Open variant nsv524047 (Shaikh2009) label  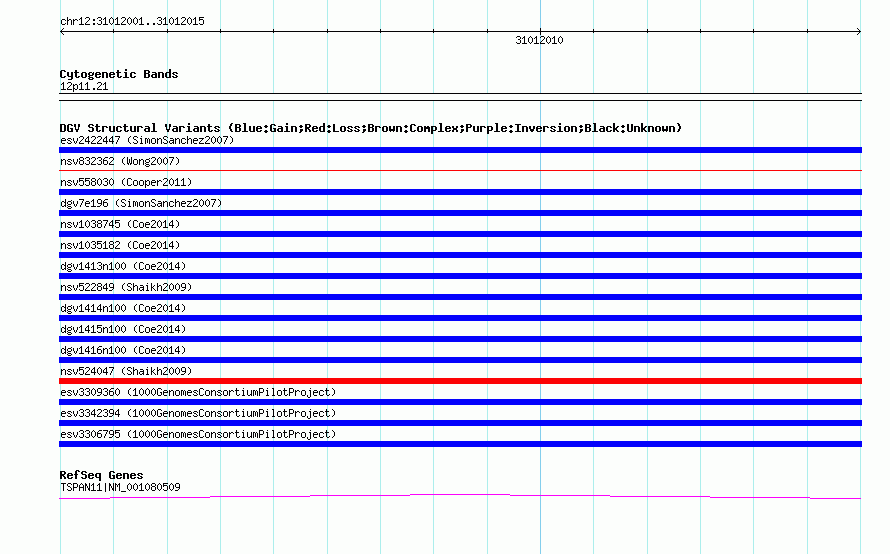pos(126,371)
